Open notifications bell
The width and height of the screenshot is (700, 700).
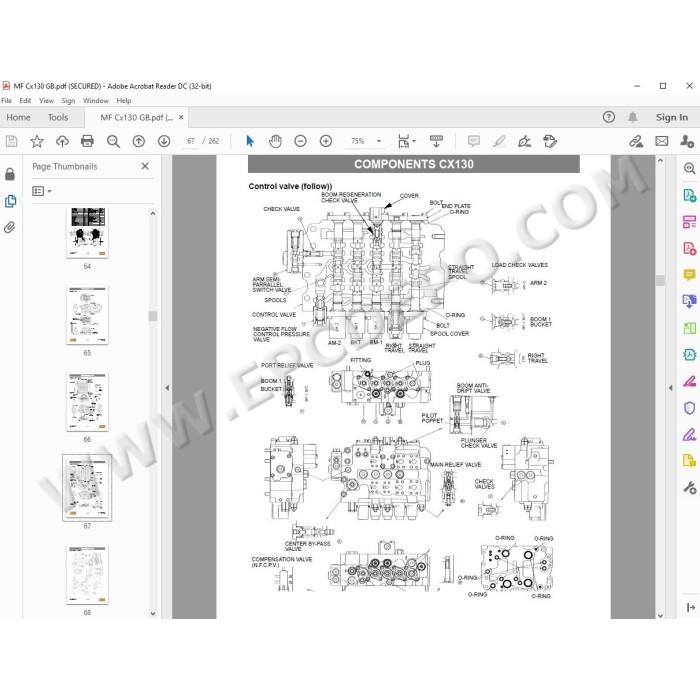pyautogui.click(x=633, y=117)
